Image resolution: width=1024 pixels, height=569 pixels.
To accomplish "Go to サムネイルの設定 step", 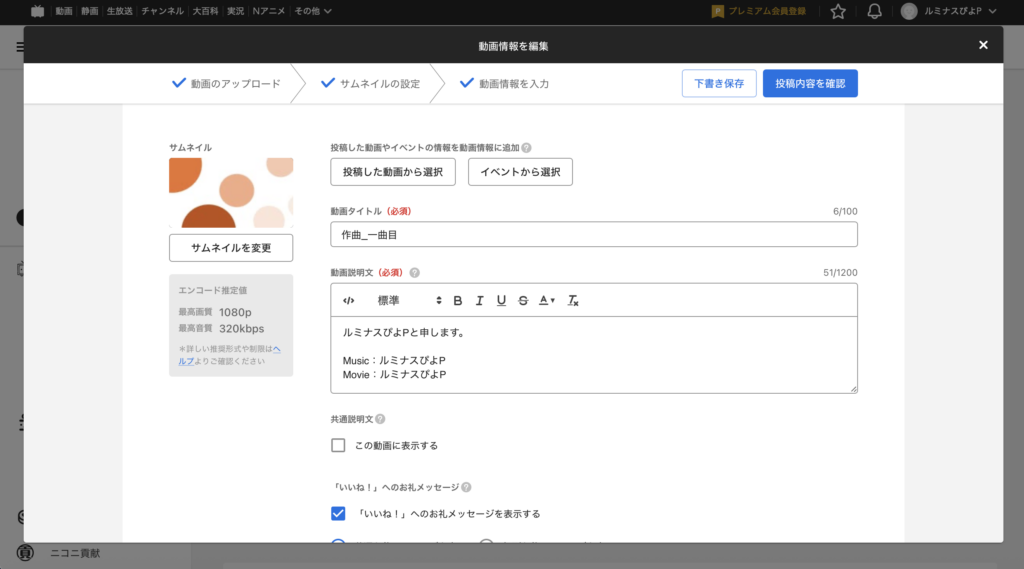I will pyautogui.click(x=370, y=84).
